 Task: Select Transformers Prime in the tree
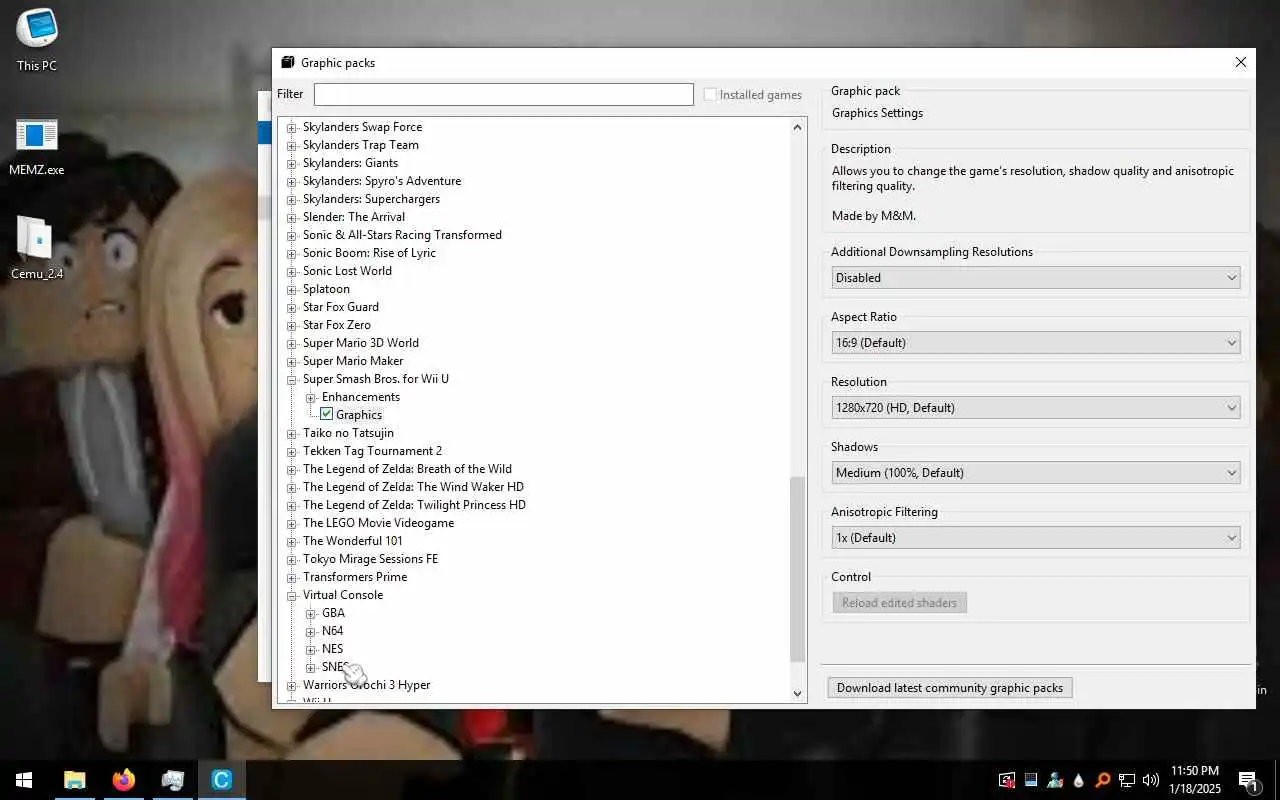click(355, 577)
